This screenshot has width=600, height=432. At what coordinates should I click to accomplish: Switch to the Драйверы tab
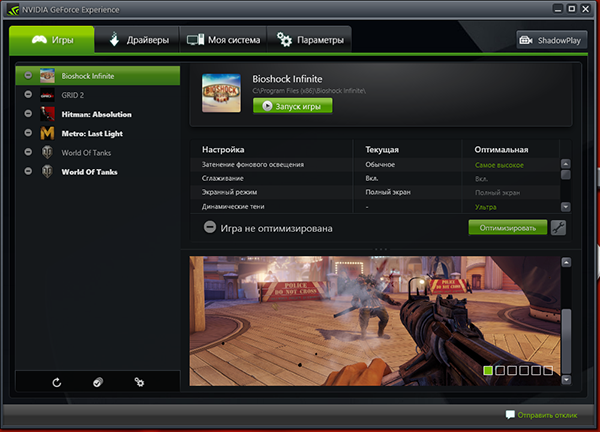pyautogui.click(x=137, y=40)
